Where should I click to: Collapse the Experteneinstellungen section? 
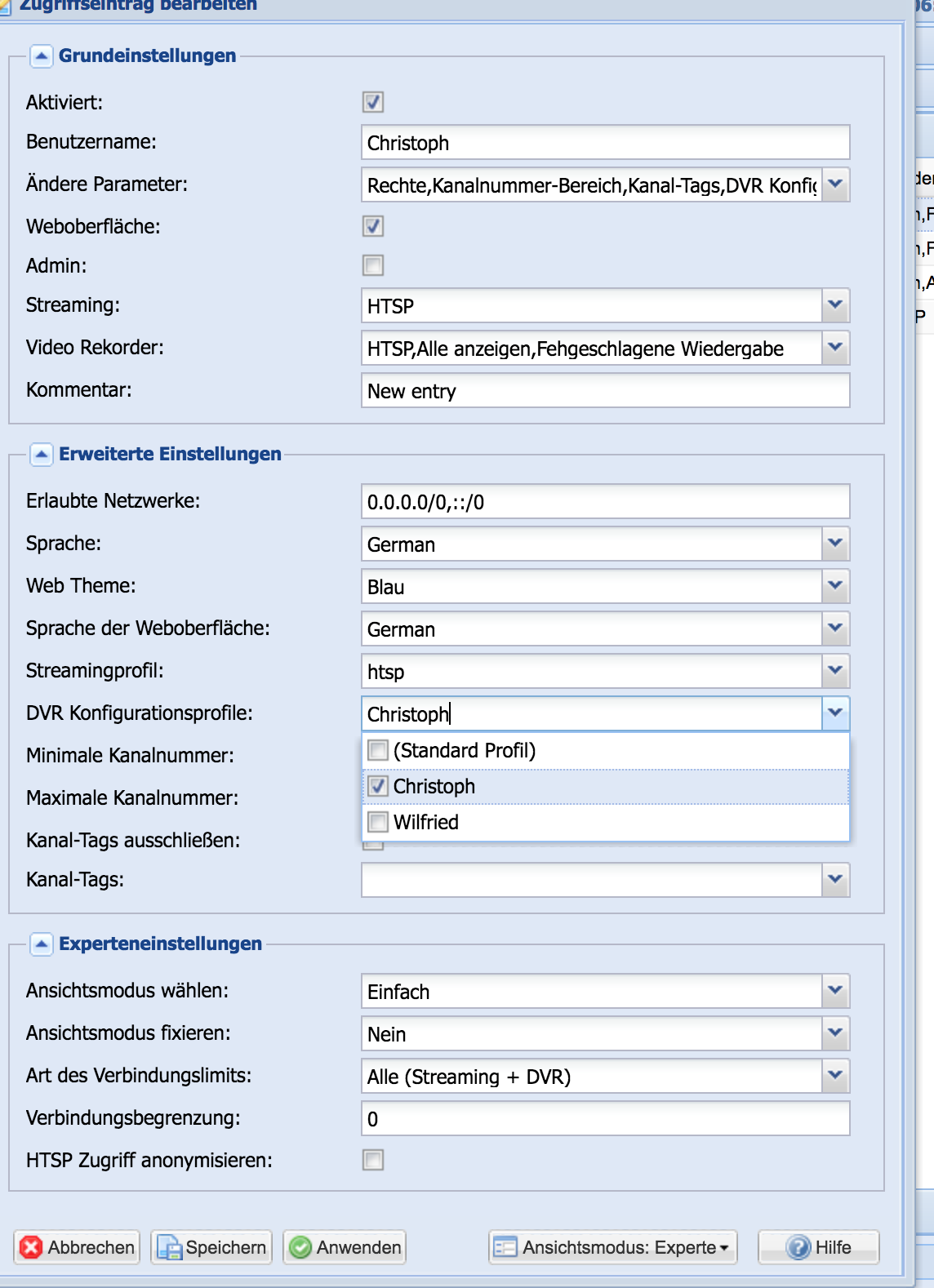click(42, 944)
